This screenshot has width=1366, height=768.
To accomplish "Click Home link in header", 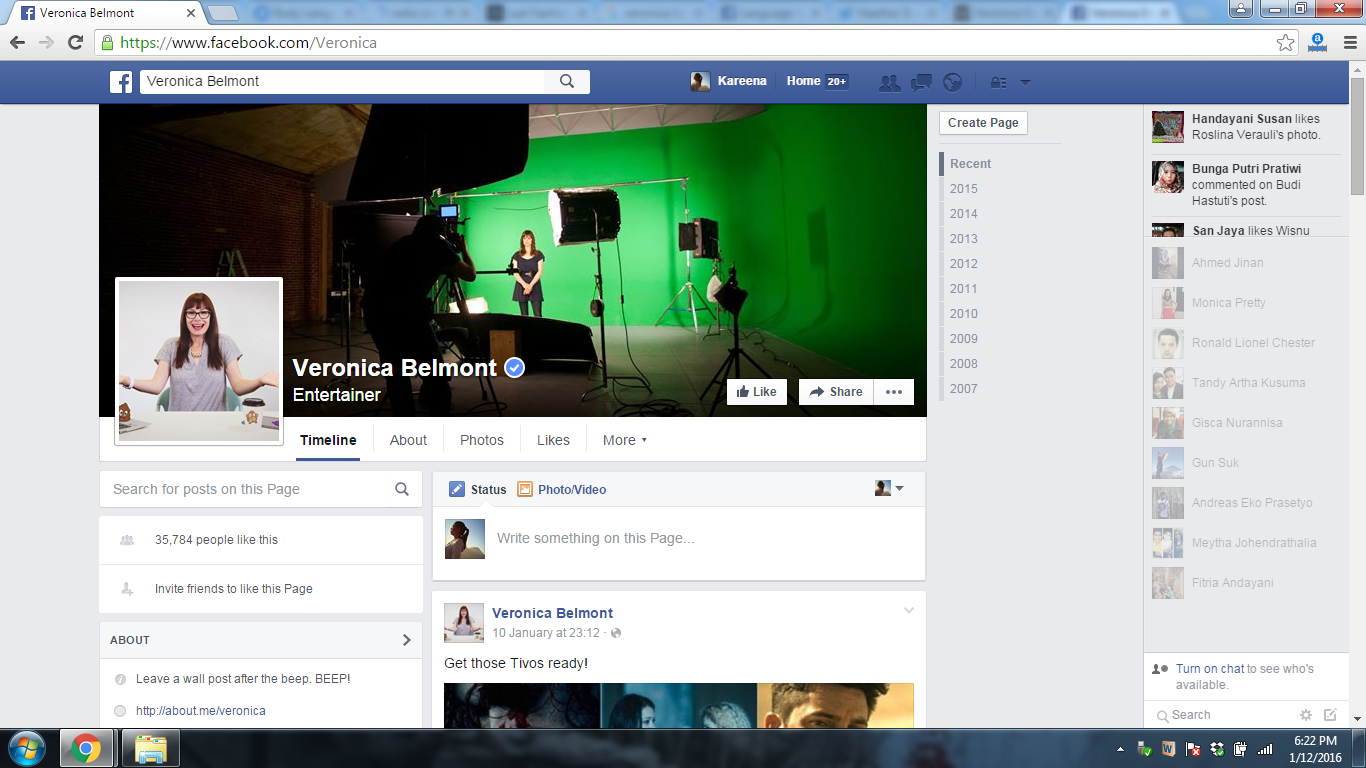I will click(803, 82).
